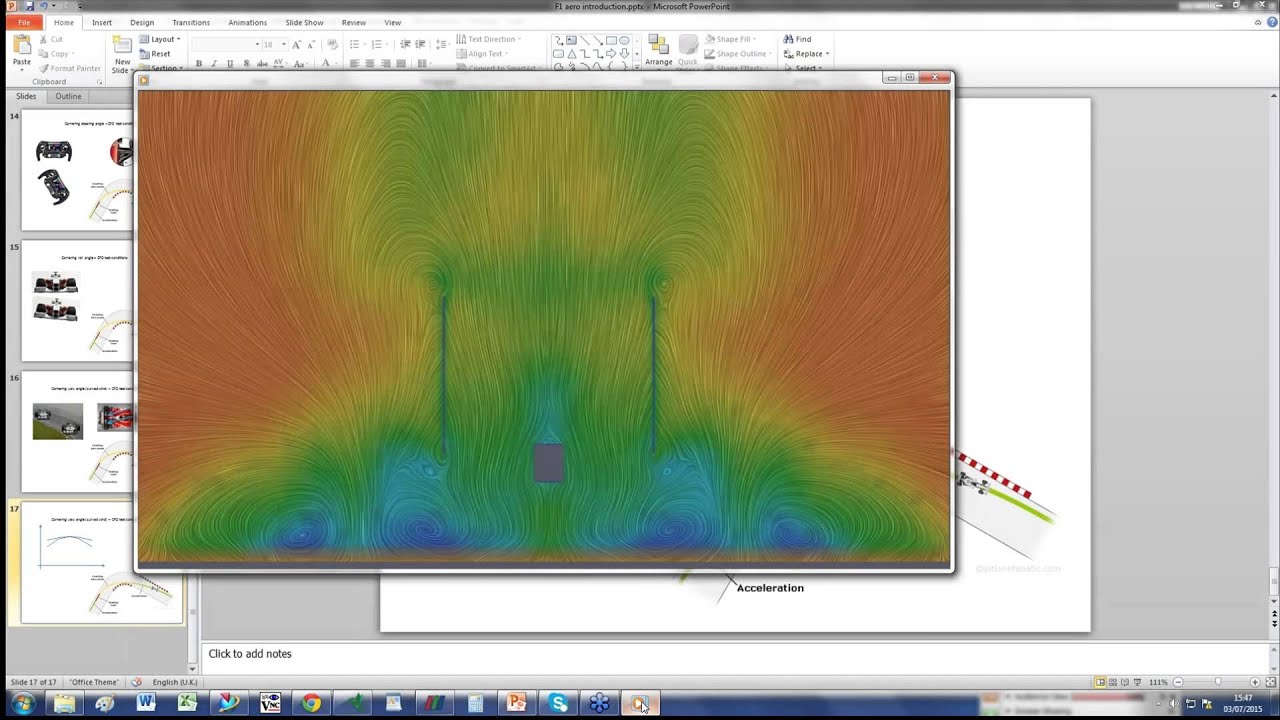This screenshot has width=1280, height=720.
Task: Expand the Replace dropdown arrow
Action: (x=828, y=54)
